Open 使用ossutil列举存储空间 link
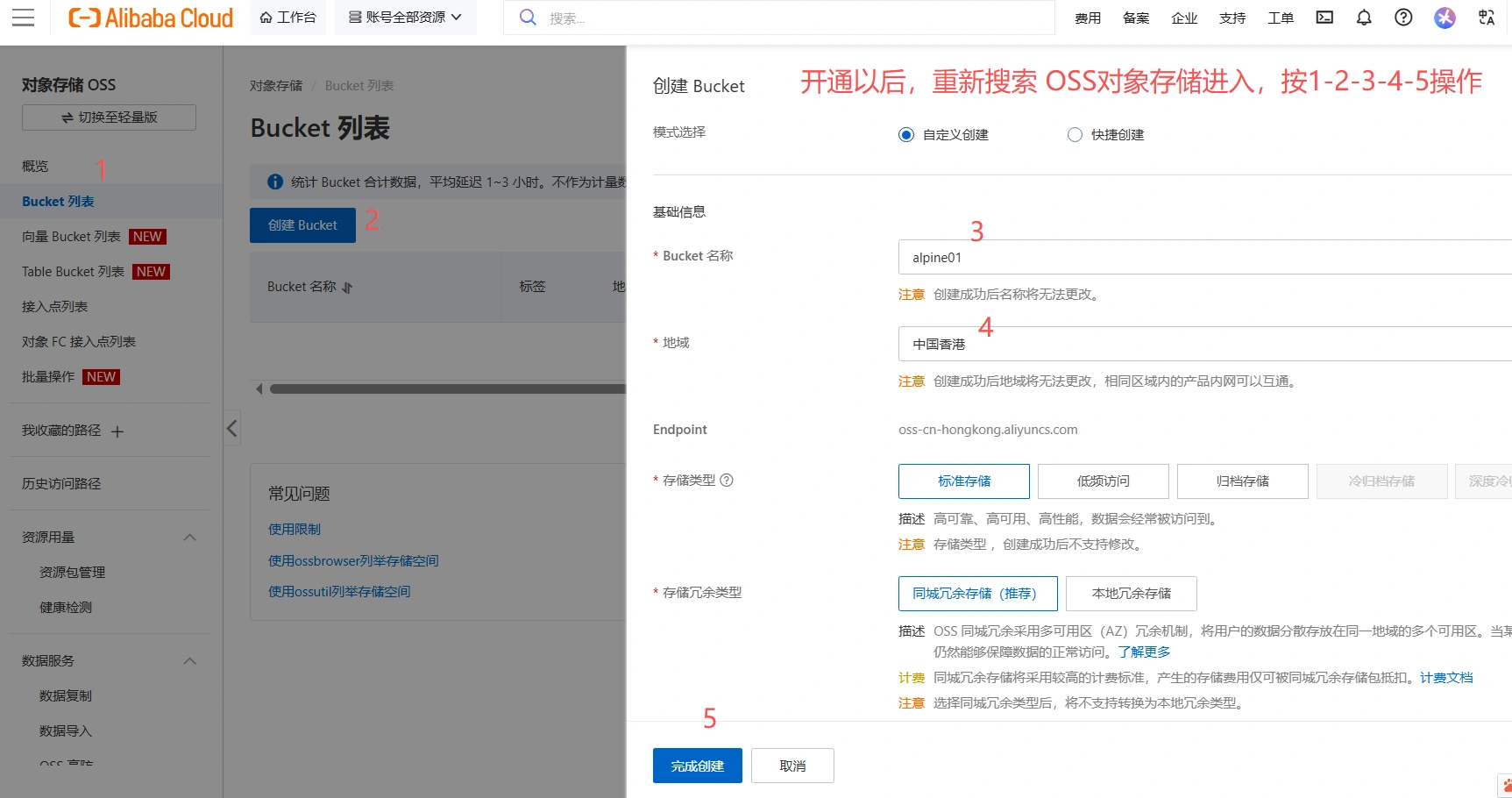The height and width of the screenshot is (798, 1512). click(x=339, y=592)
